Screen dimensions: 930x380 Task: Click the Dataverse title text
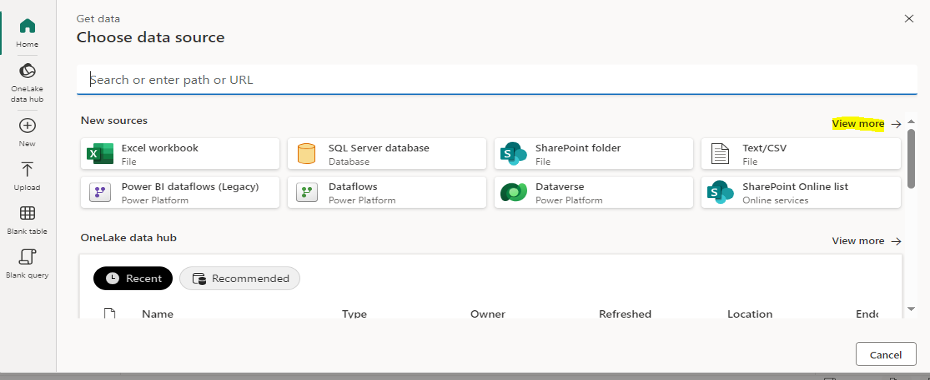[x=559, y=187]
